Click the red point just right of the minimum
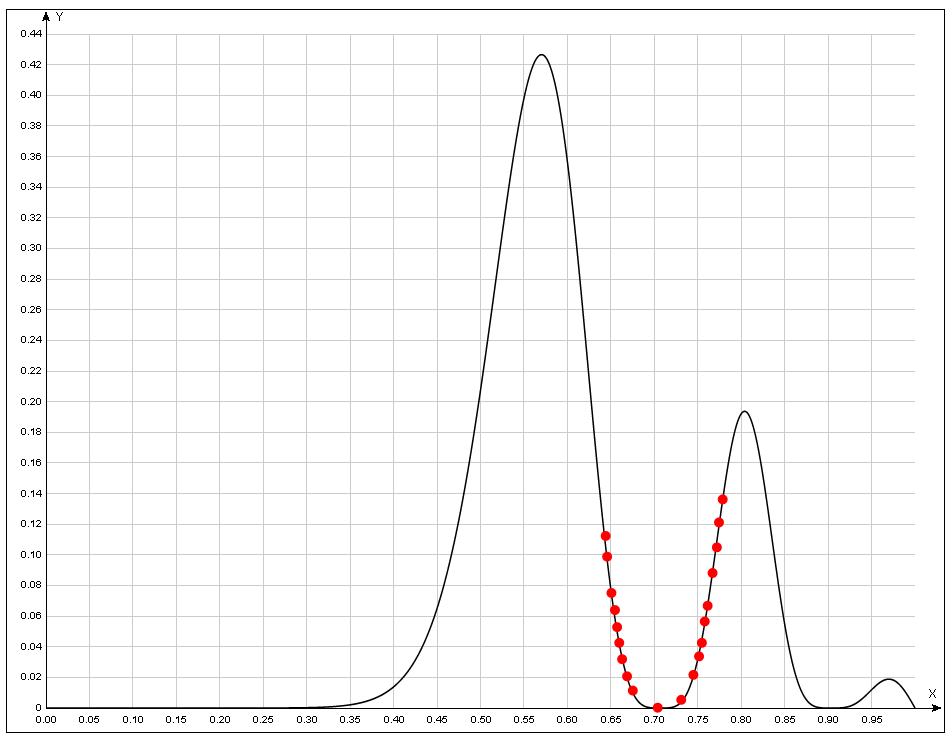 coord(682,700)
